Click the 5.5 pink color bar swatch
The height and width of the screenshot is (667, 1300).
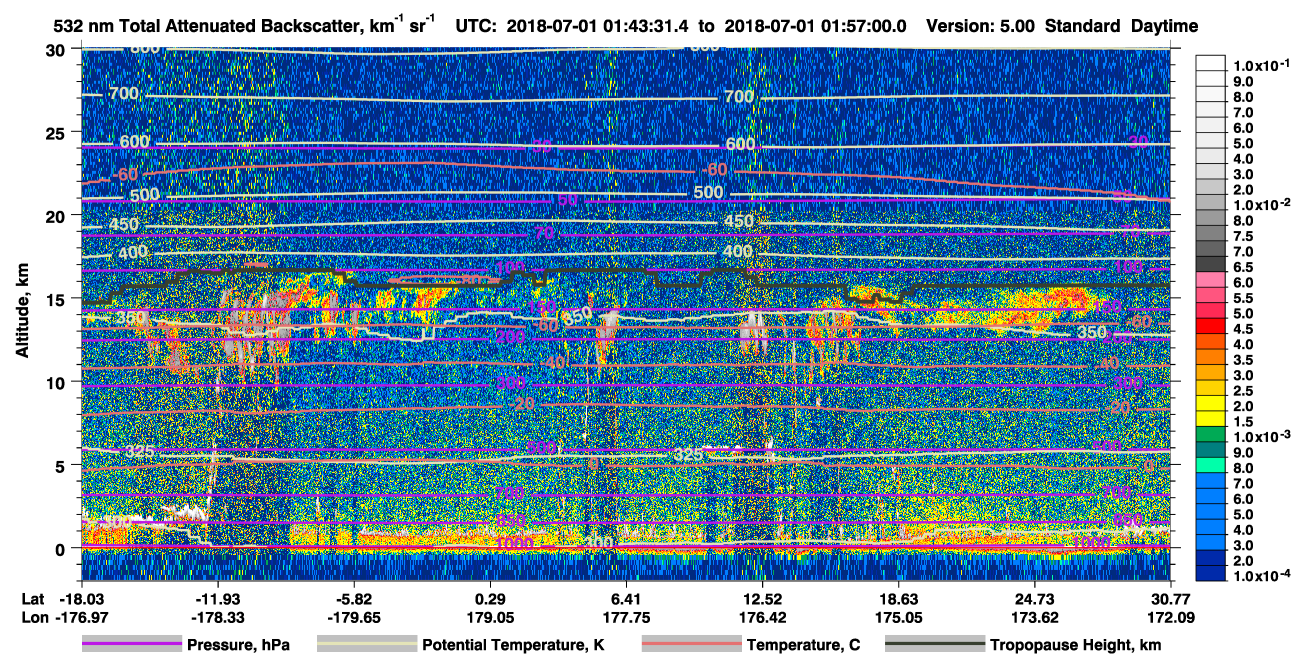[x=1210, y=297]
